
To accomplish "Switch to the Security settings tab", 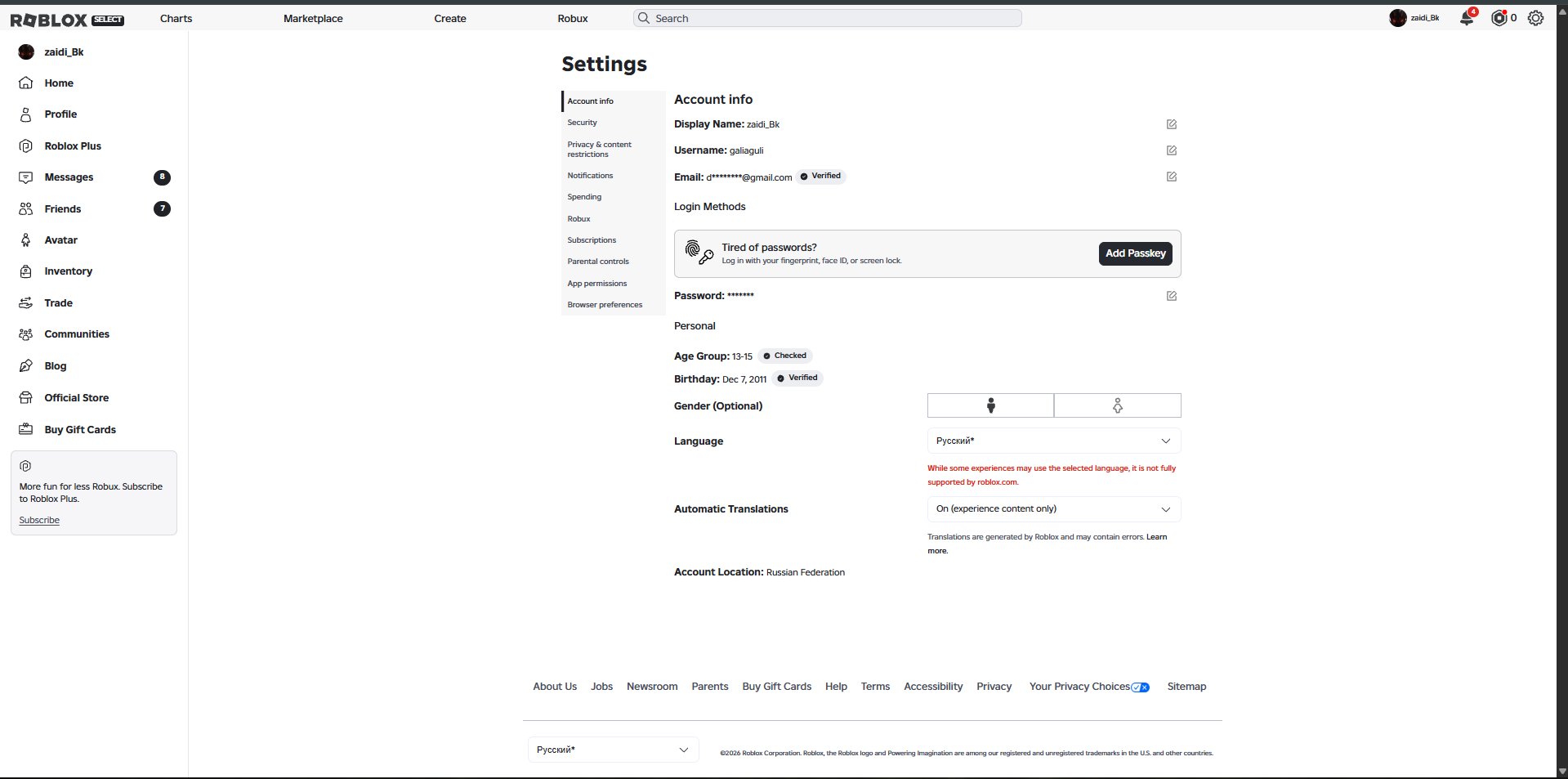I will 614,123.
